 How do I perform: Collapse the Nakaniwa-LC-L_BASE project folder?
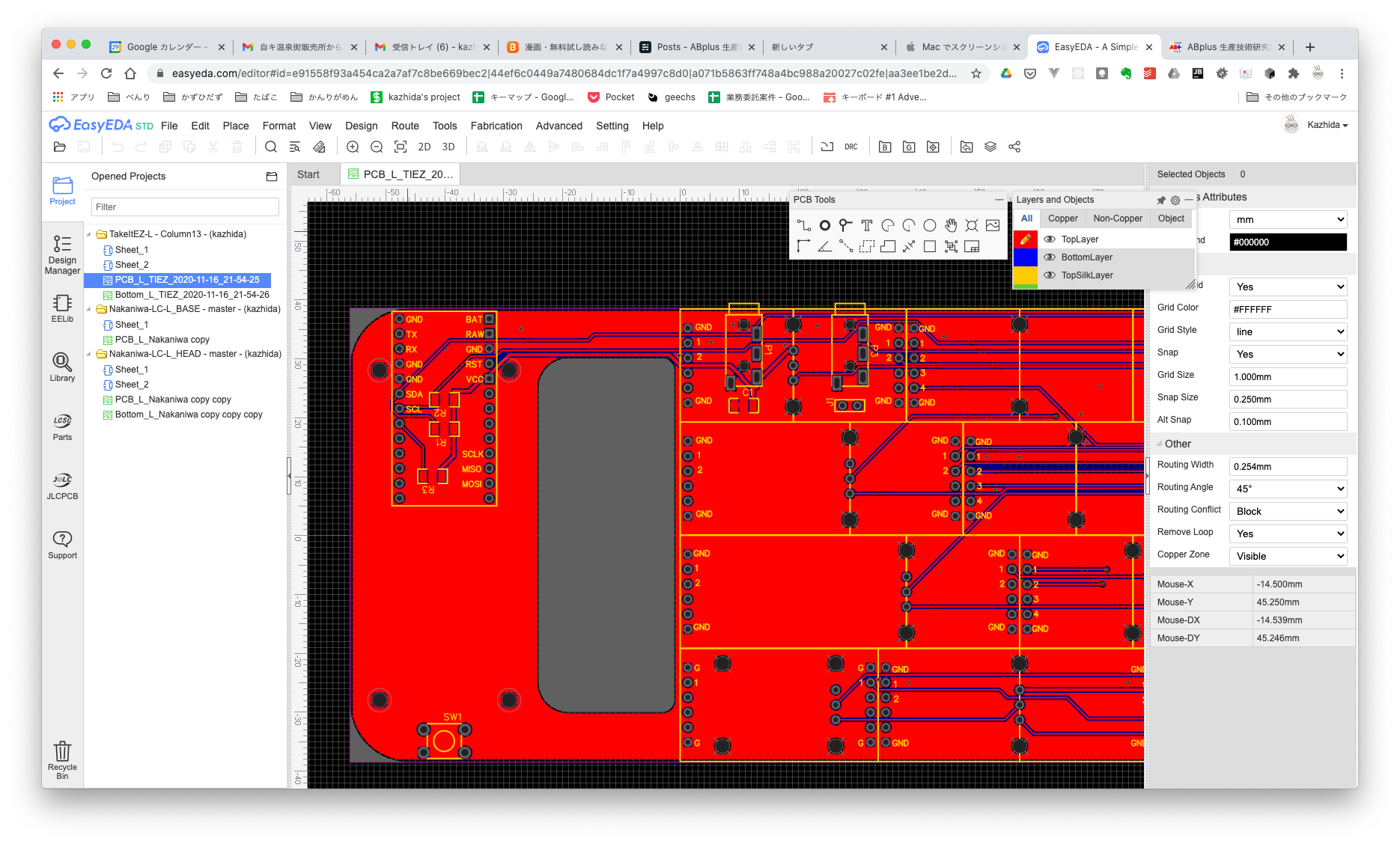click(x=89, y=309)
